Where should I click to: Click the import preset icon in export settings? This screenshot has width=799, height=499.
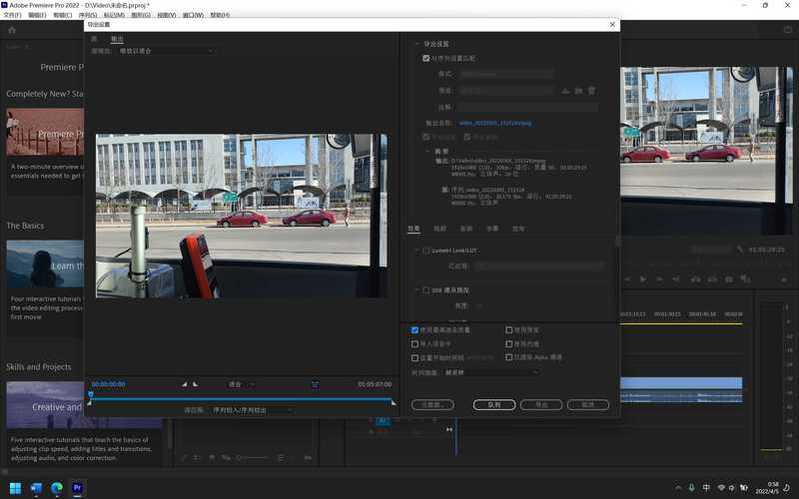tap(578, 91)
